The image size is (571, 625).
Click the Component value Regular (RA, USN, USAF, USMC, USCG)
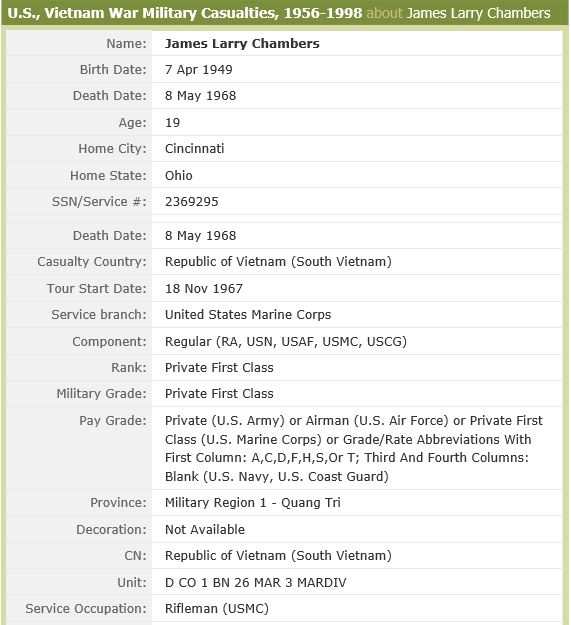tap(286, 342)
